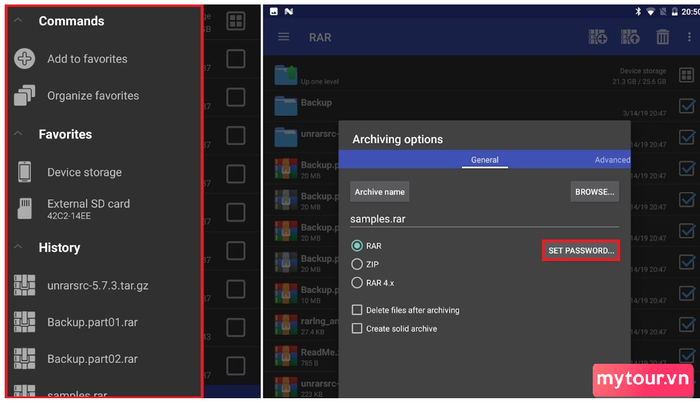Image resolution: width=700 pixels, height=405 pixels.
Task: Switch to the General tab
Action: [484, 160]
